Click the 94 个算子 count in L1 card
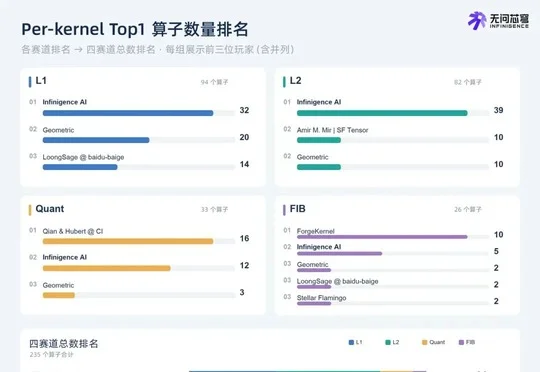This screenshot has height=372, width=540. point(215,82)
